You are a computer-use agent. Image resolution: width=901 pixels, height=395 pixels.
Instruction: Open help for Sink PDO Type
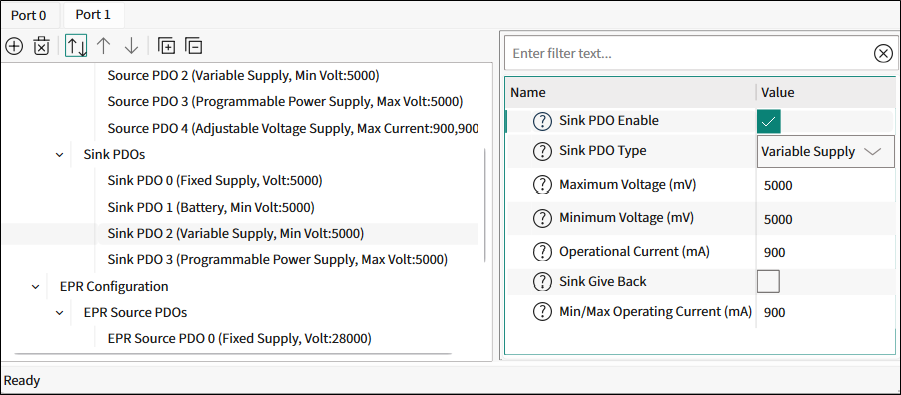pyautogui.click(x=542, y=151)
